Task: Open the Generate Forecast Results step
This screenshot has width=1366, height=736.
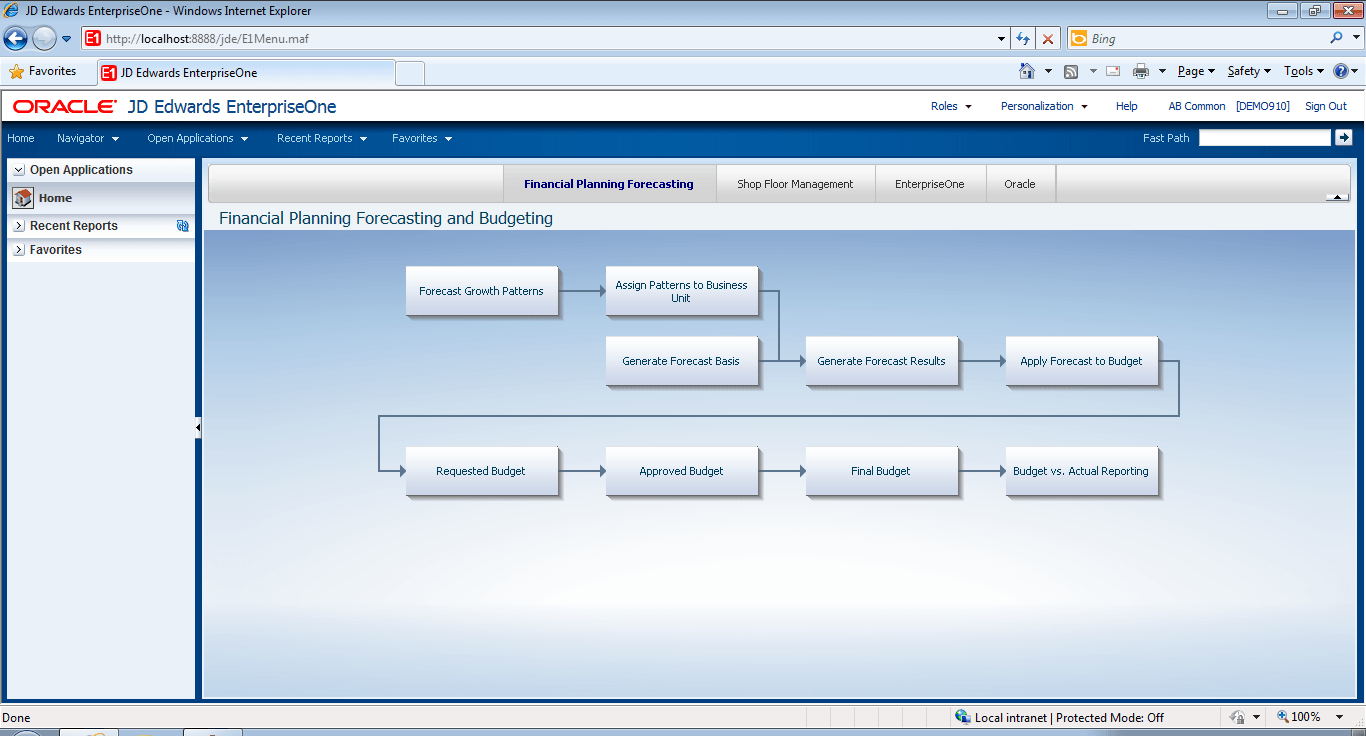Action: (x=881, y=361)
